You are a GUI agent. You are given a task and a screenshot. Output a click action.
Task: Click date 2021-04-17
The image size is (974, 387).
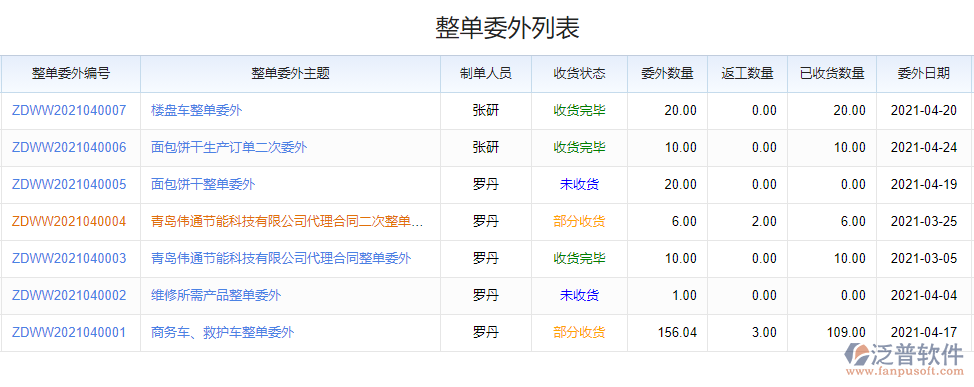[x=924, y=333]
